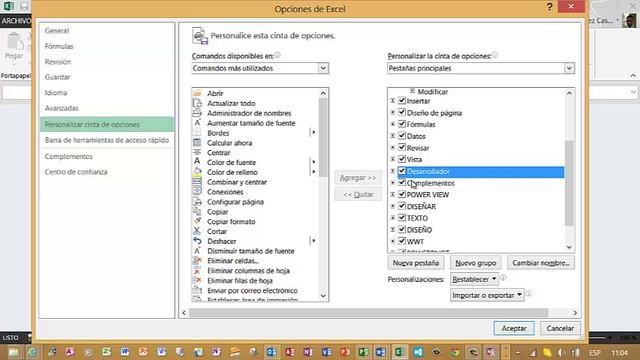Select the Eliminar filas de hoja icon
Image resolution: width=640 pixels, height=360 pixels.
197,280
